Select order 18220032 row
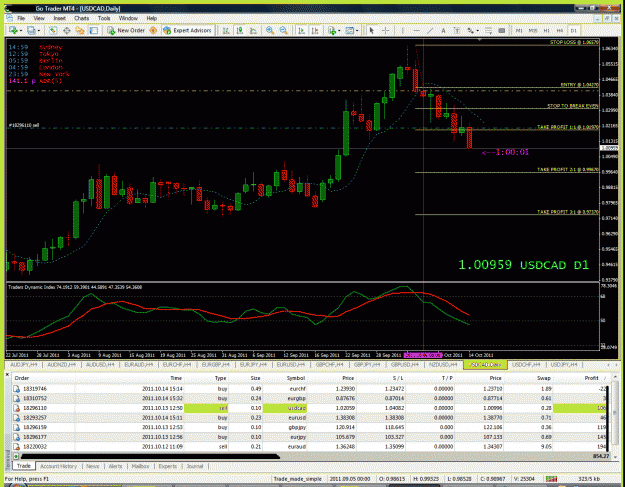Viewport: 625px width, 487px height. (x=310, y=447)
